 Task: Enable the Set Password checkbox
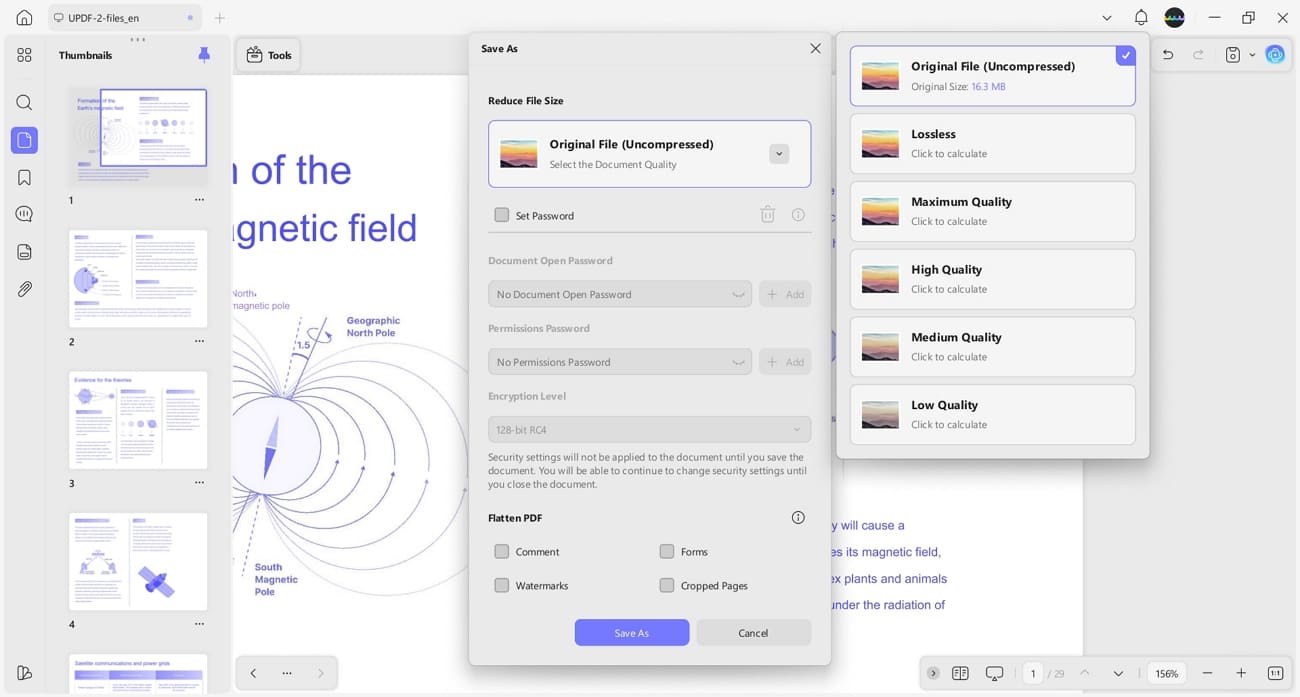[501, 214]
